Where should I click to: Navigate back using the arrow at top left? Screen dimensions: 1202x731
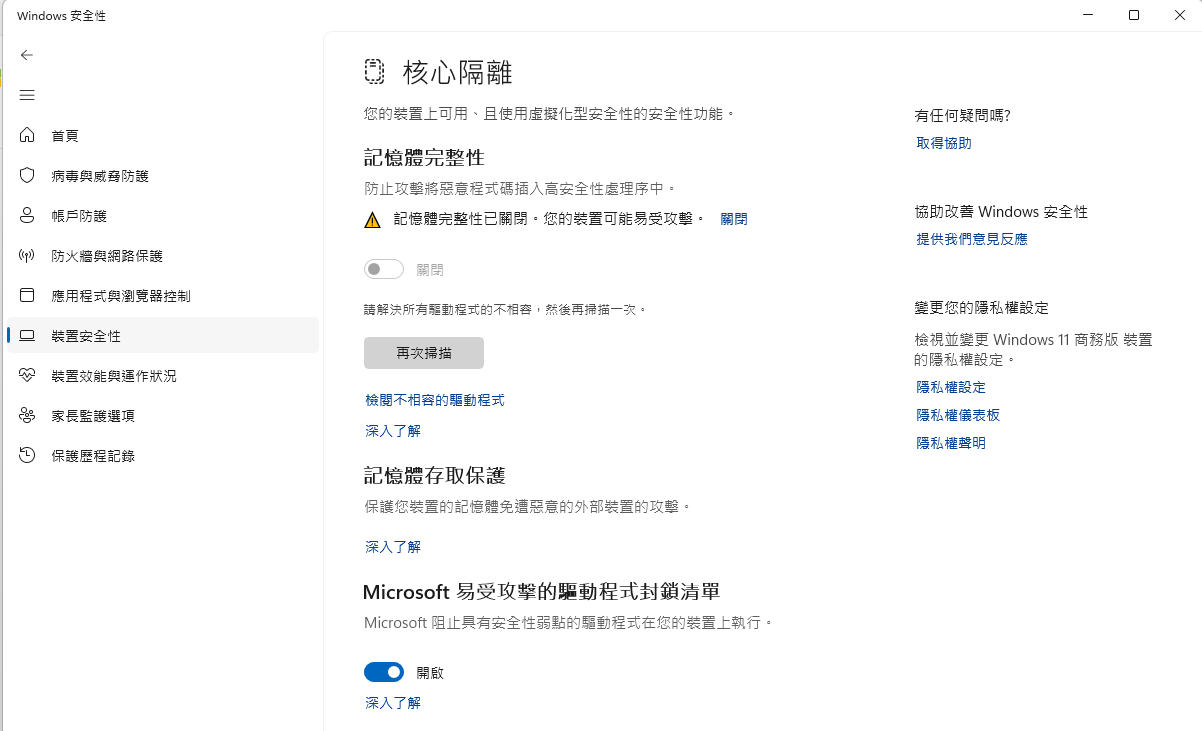click(27, 55)
